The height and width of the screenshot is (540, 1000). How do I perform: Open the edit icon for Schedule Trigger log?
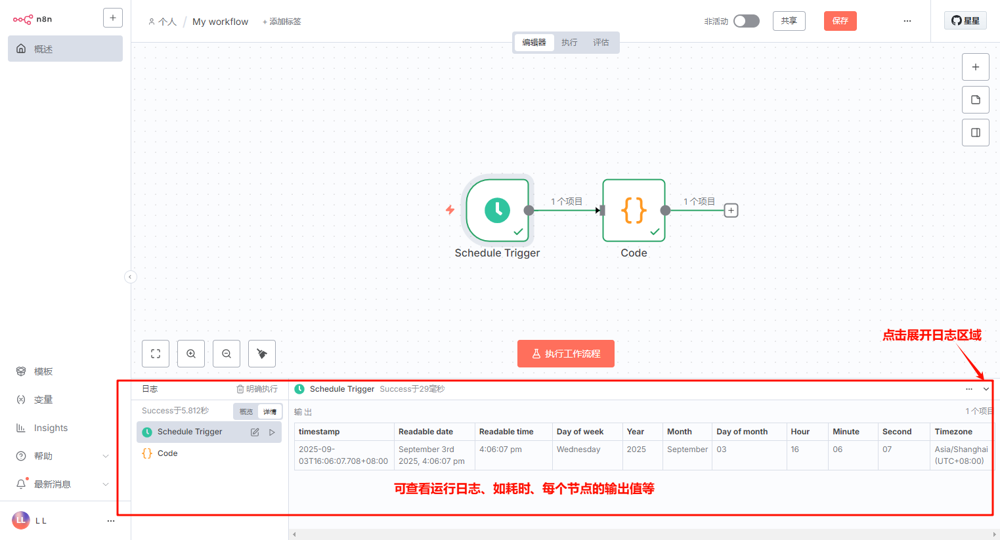click(255, 432)
